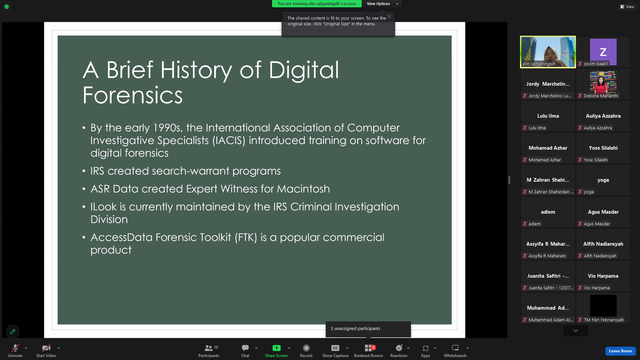Start recording with the Record button
The image size is (640, 360).
(x=306, y=350)
